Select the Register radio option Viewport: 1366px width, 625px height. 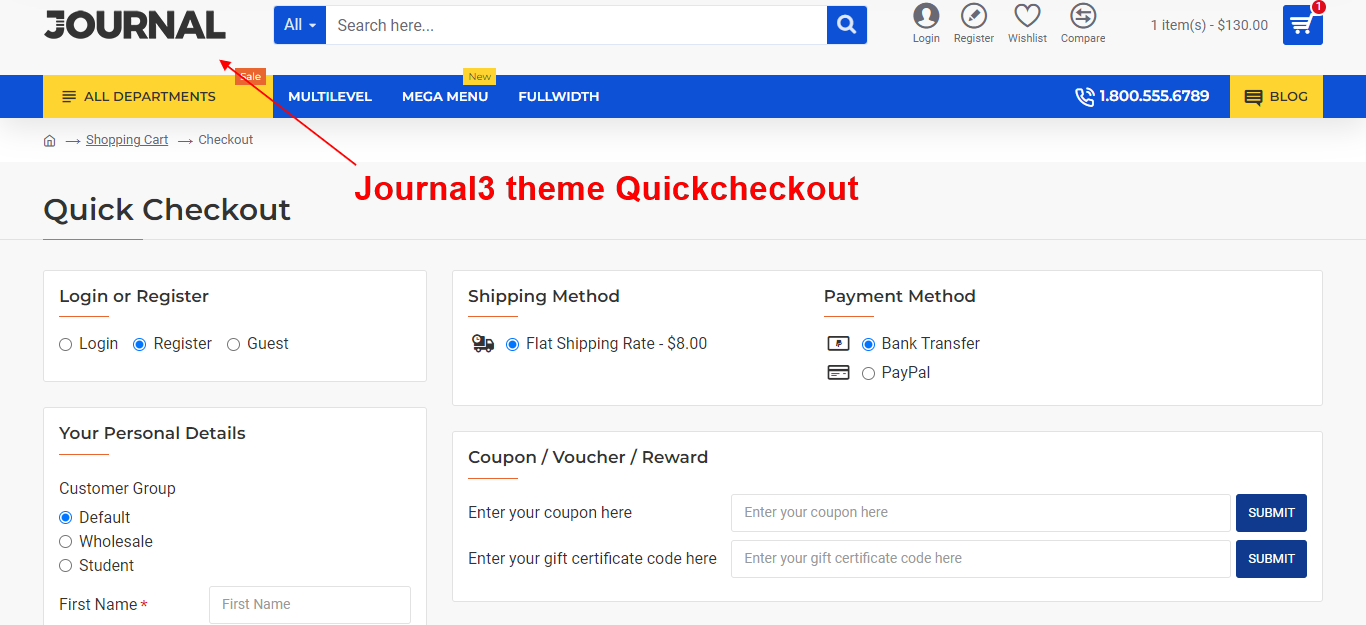pyautogui.click(x=140, y=345)
